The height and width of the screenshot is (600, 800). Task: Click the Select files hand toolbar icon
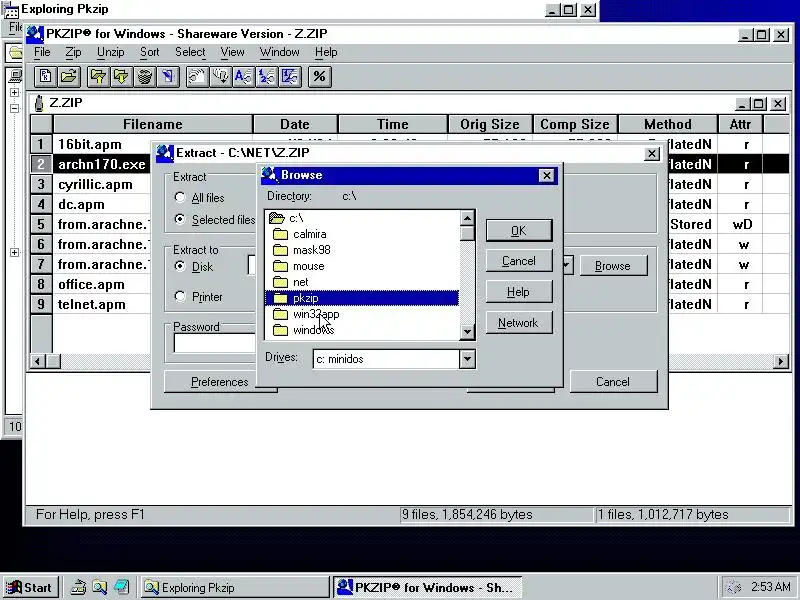click(x=197, y=77)
